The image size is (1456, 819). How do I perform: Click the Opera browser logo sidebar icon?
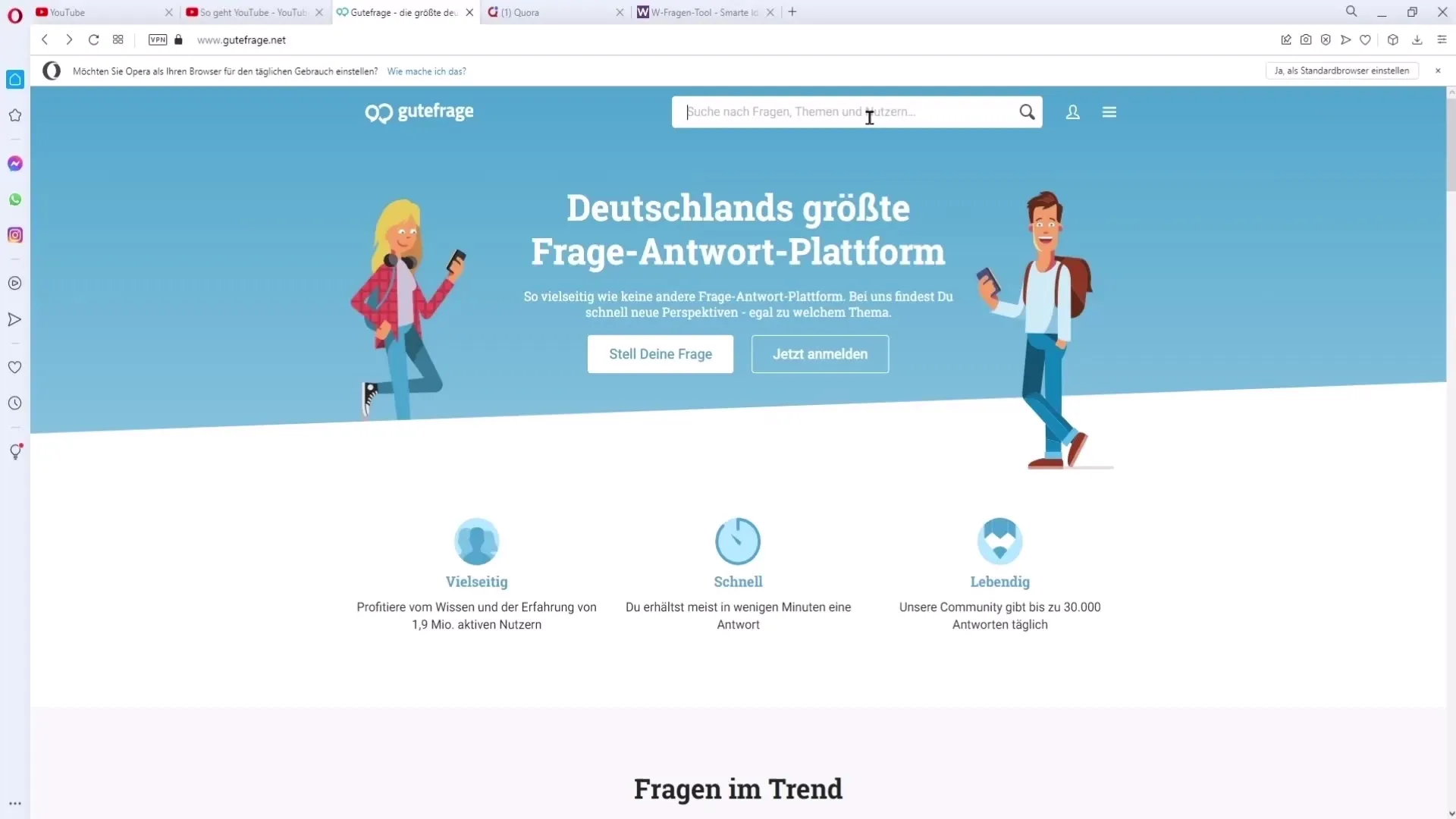15,12
